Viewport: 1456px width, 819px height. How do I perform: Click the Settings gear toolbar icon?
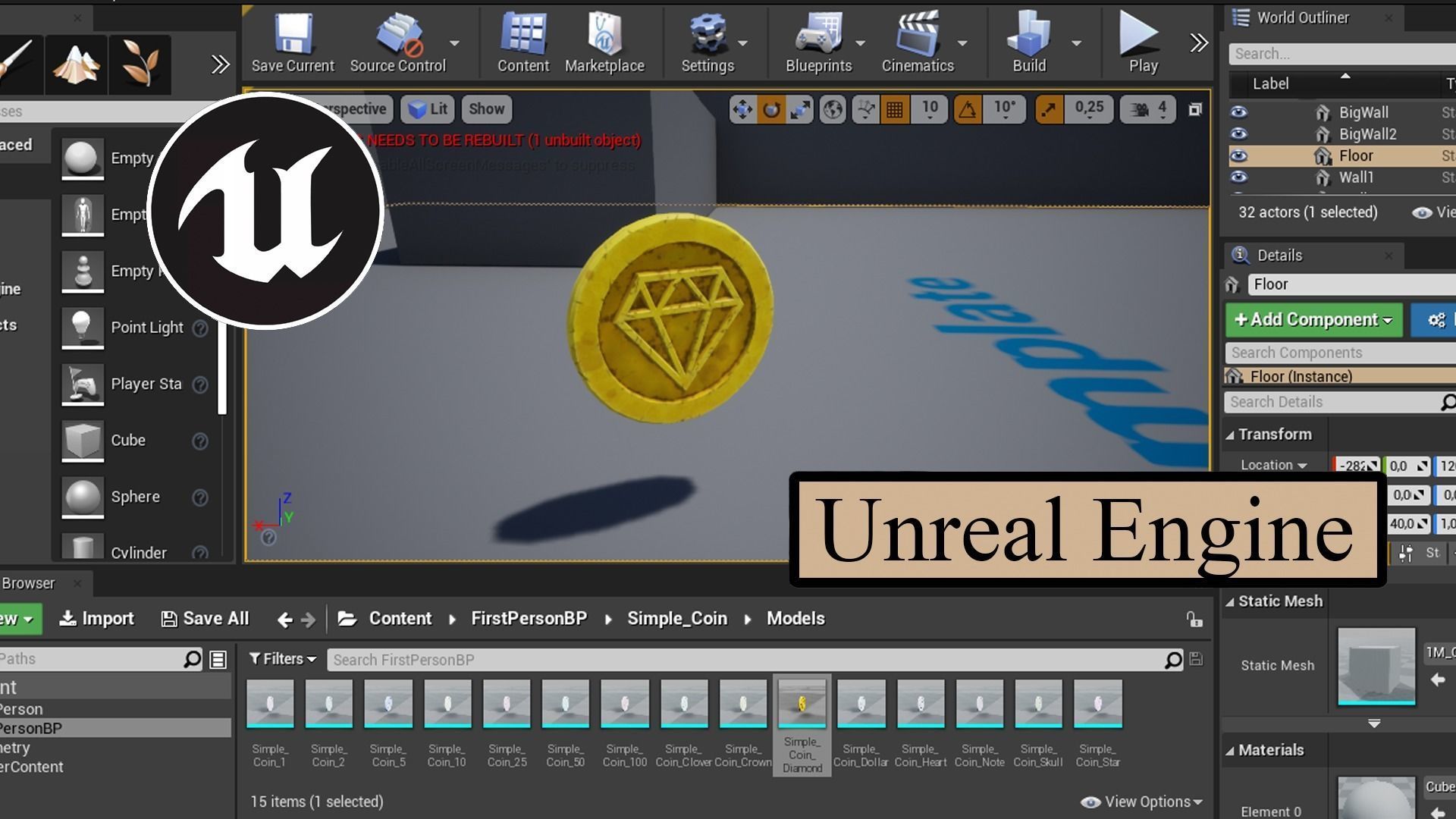pyautogui.click(x=707, y=43)
